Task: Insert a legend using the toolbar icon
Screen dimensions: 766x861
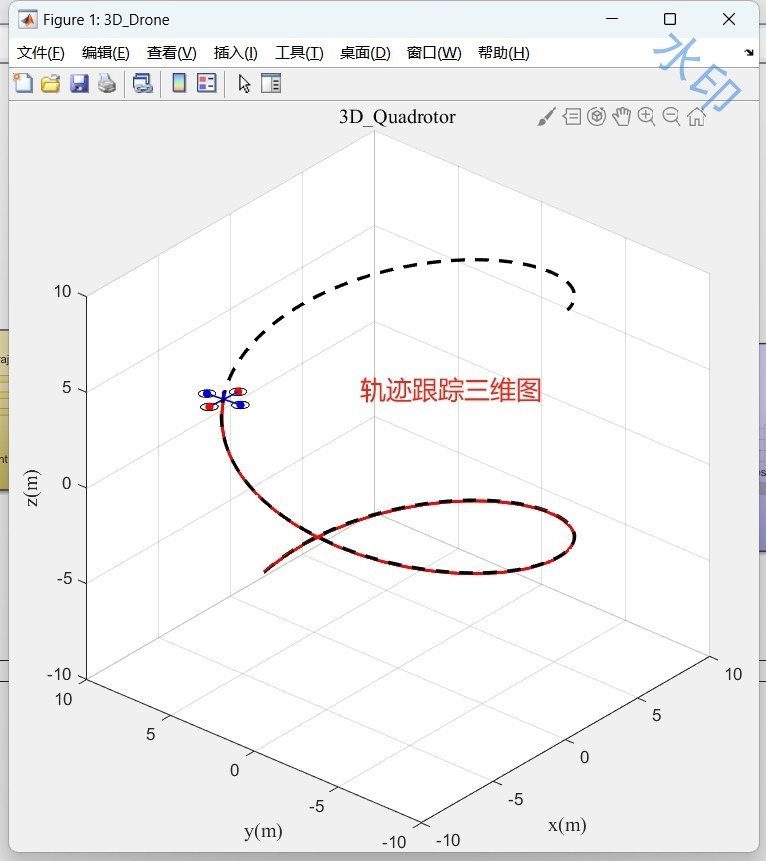Action: pos(206,83)
